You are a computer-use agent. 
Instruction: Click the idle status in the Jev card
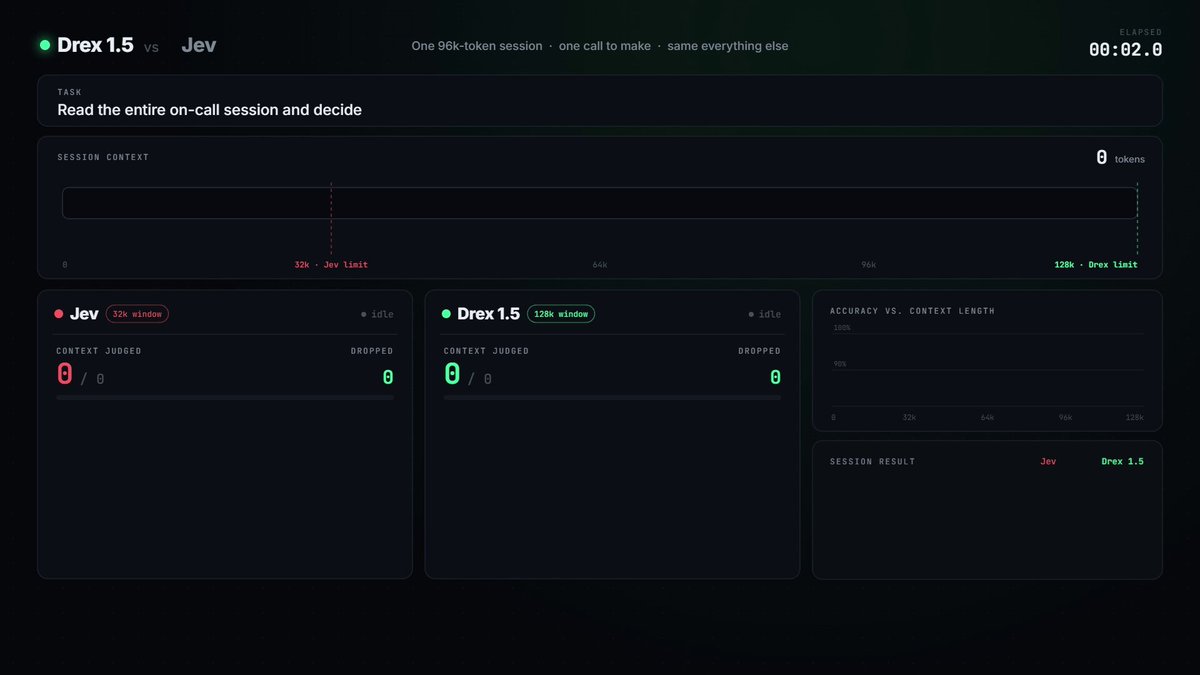pos(378,314)
